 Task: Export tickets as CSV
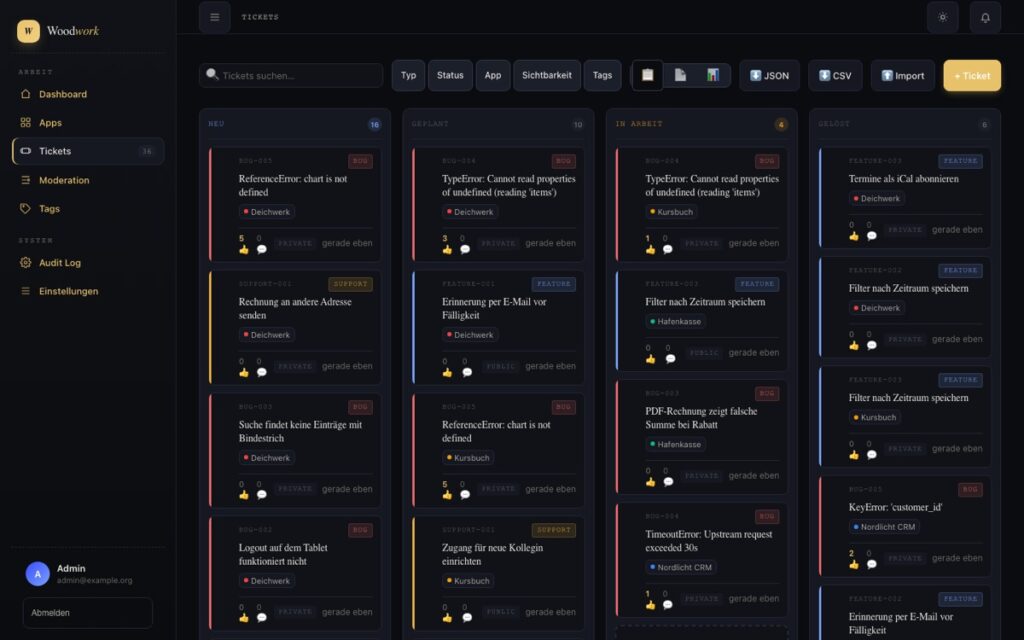coord(835,75)
